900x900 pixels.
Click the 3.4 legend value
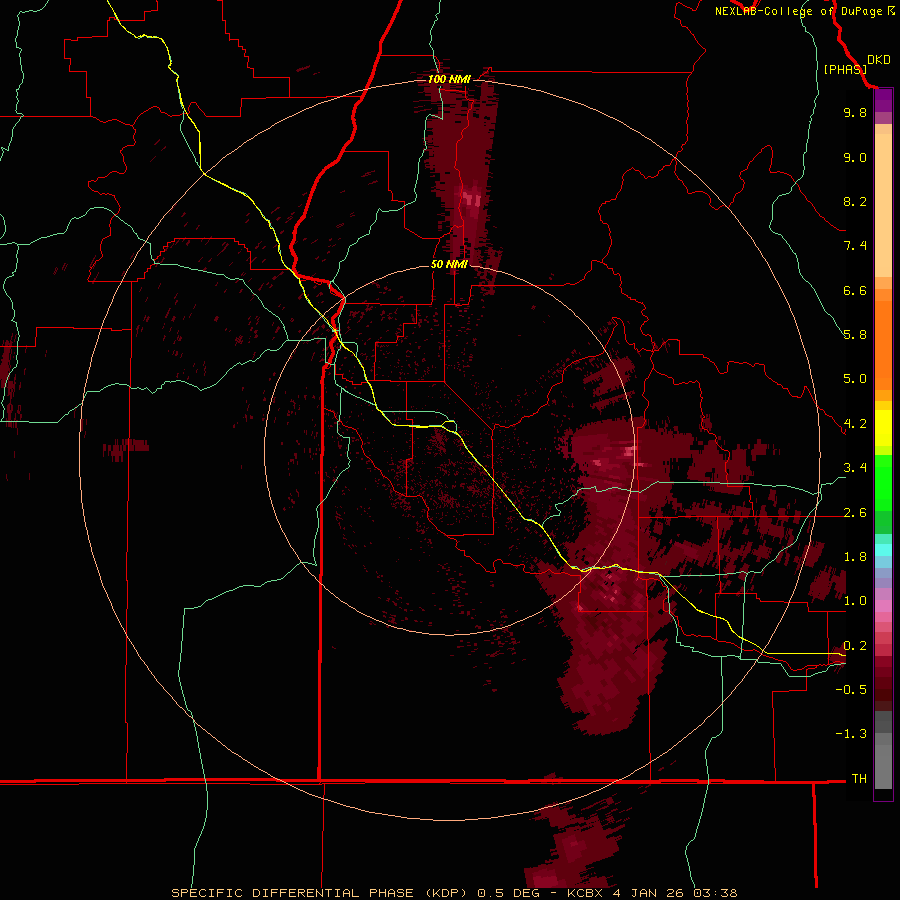pos(855,468)
